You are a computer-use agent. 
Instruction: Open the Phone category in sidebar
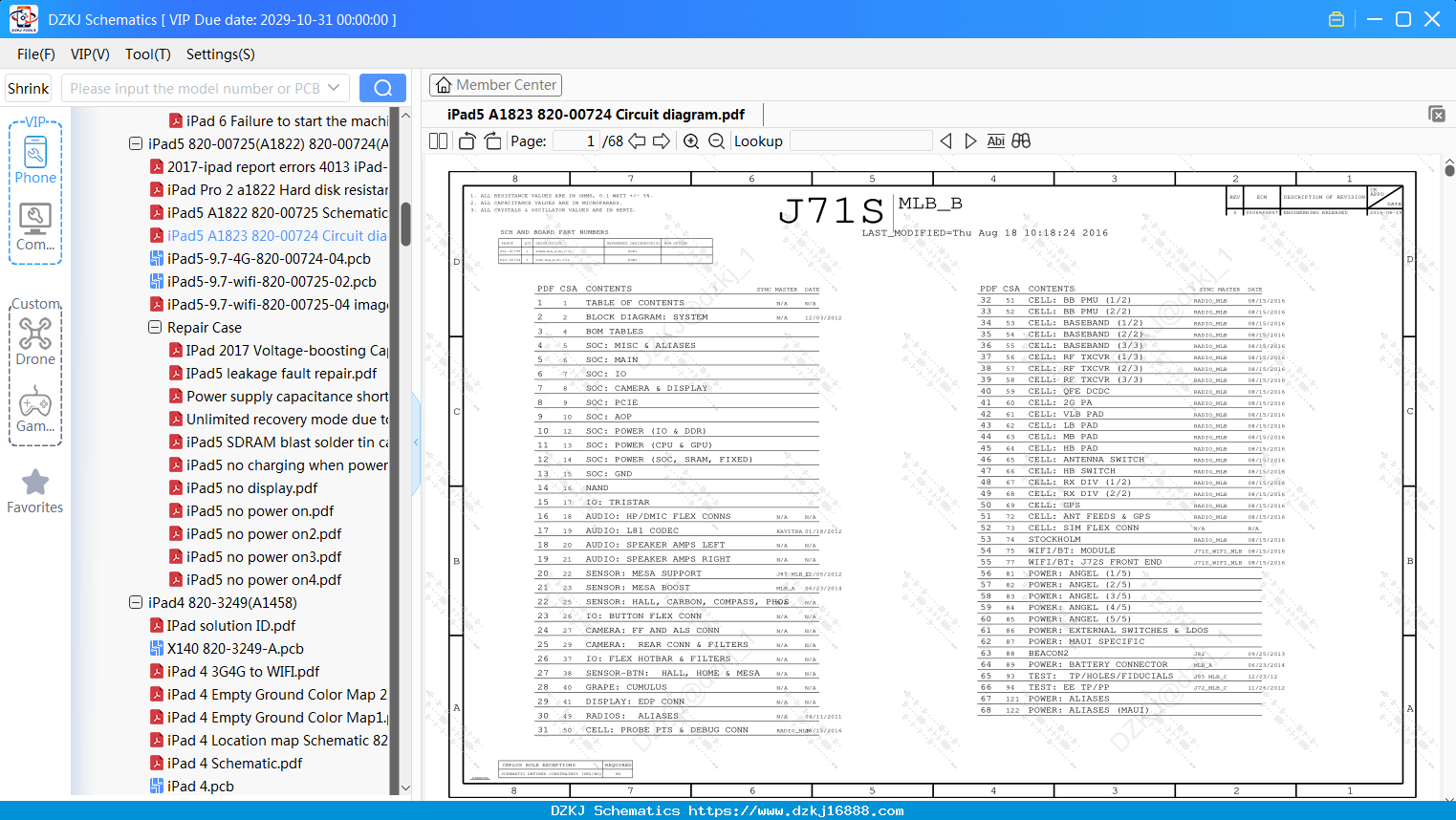(35, 160)
